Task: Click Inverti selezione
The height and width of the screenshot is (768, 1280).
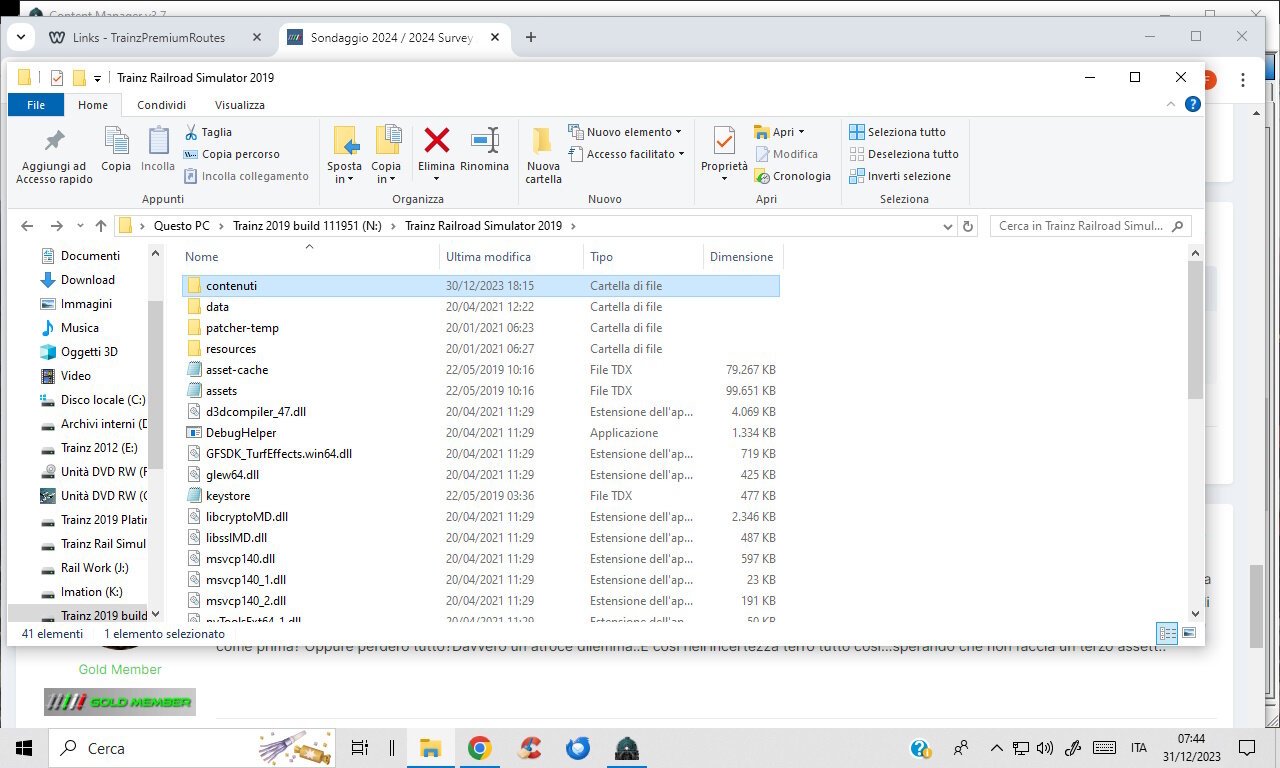Action: (x=900, y=176)
